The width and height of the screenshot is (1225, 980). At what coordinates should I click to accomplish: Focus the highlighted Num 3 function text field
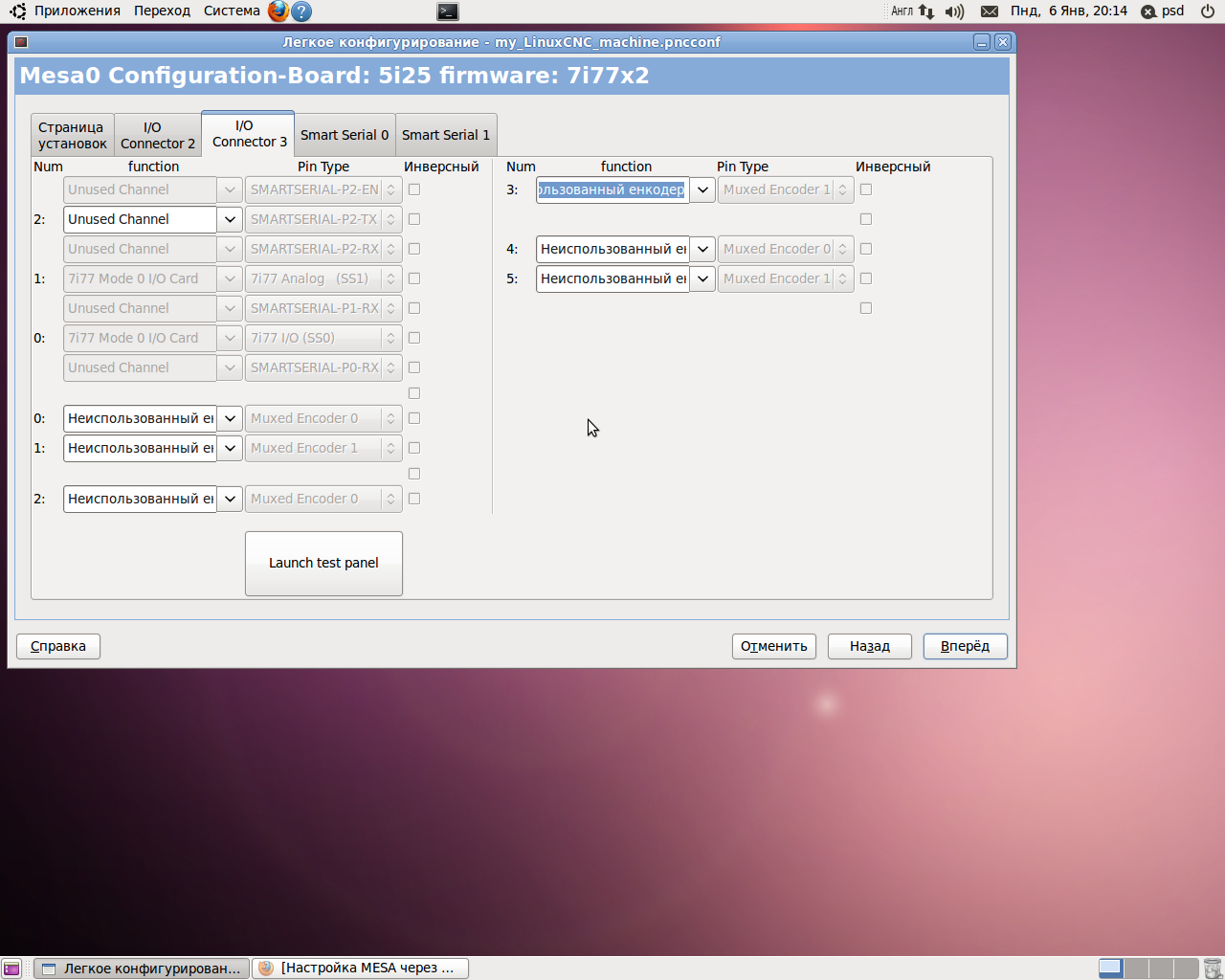612,189
